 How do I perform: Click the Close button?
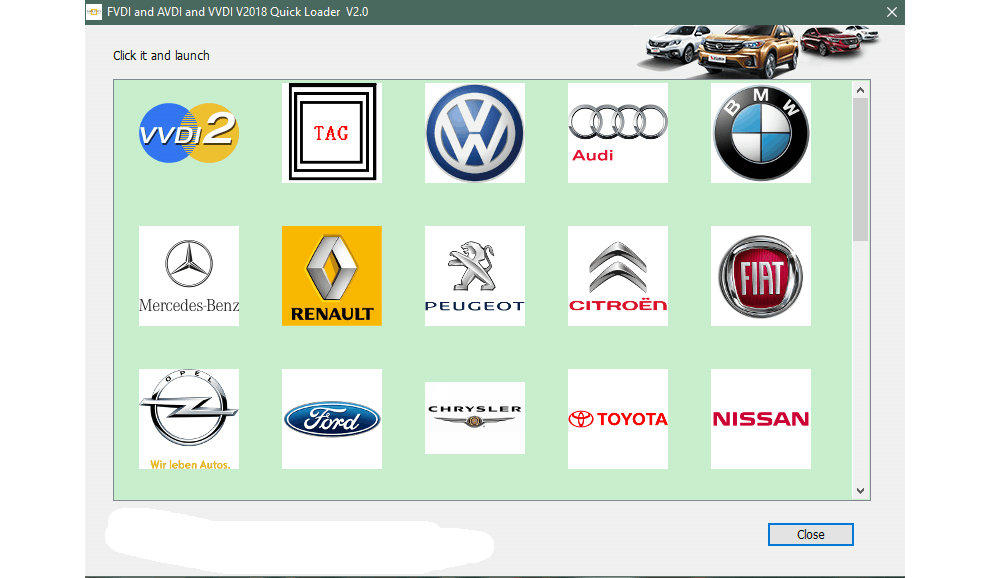click(811, 534)
